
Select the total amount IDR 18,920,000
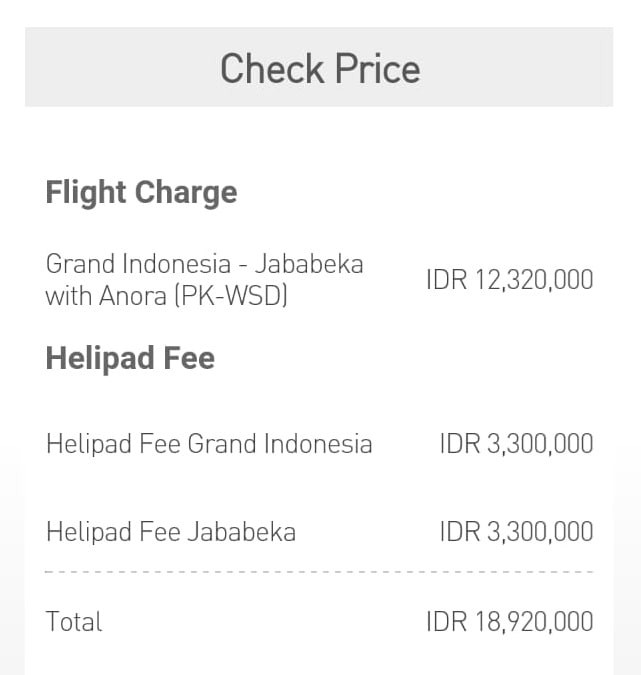click(x=509, y=622)
